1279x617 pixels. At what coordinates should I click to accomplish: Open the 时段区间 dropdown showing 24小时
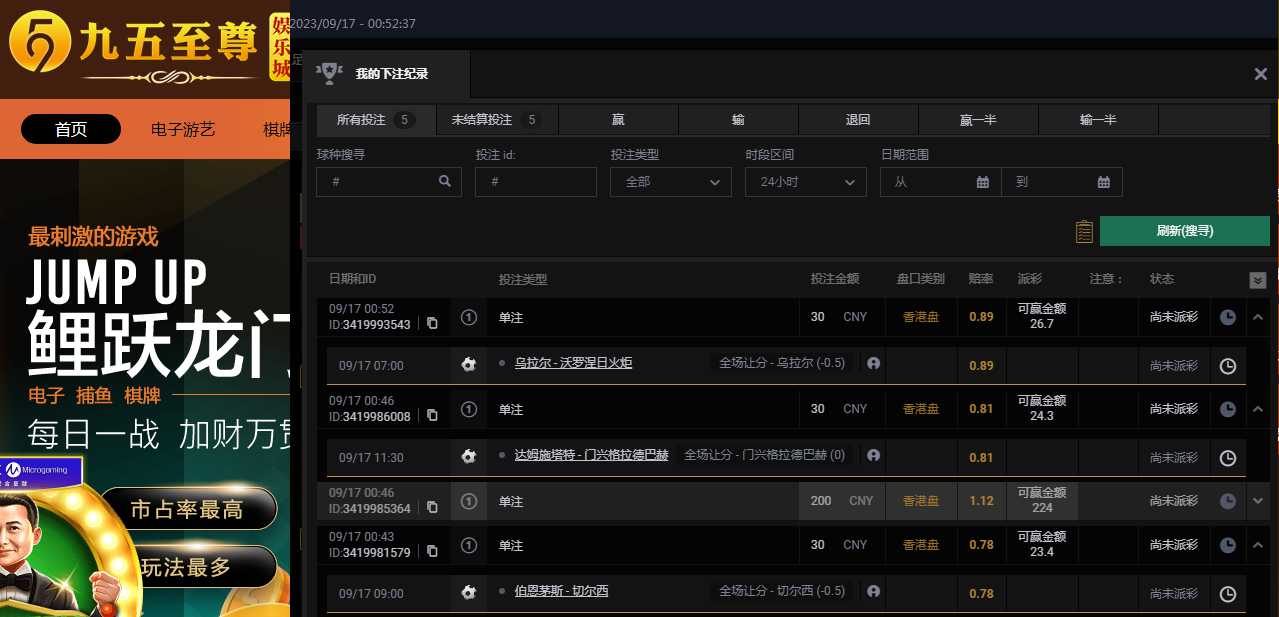click(x=806, y=182)
